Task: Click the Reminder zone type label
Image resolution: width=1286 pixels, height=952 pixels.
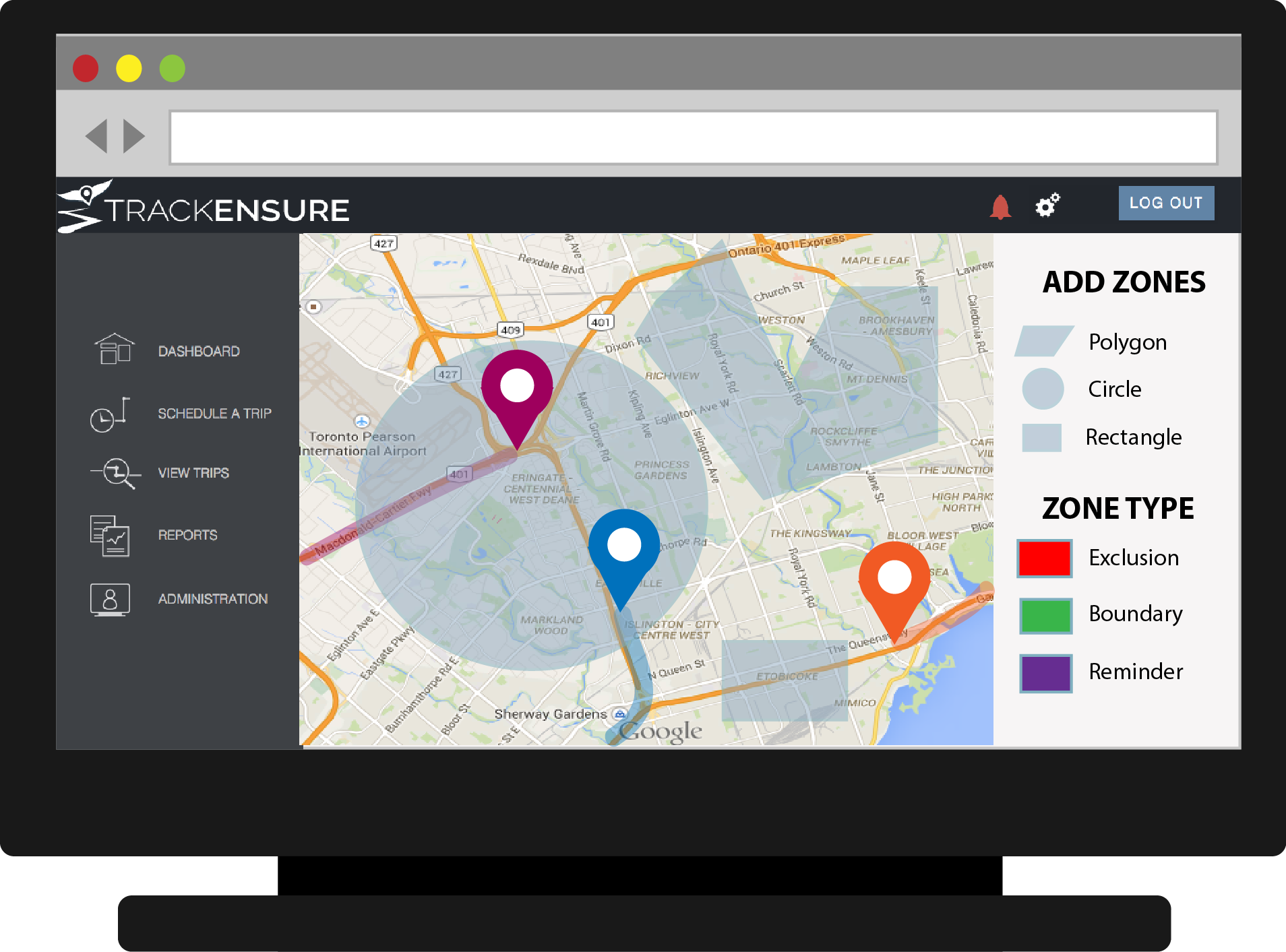Action: tap(1136, 672)
